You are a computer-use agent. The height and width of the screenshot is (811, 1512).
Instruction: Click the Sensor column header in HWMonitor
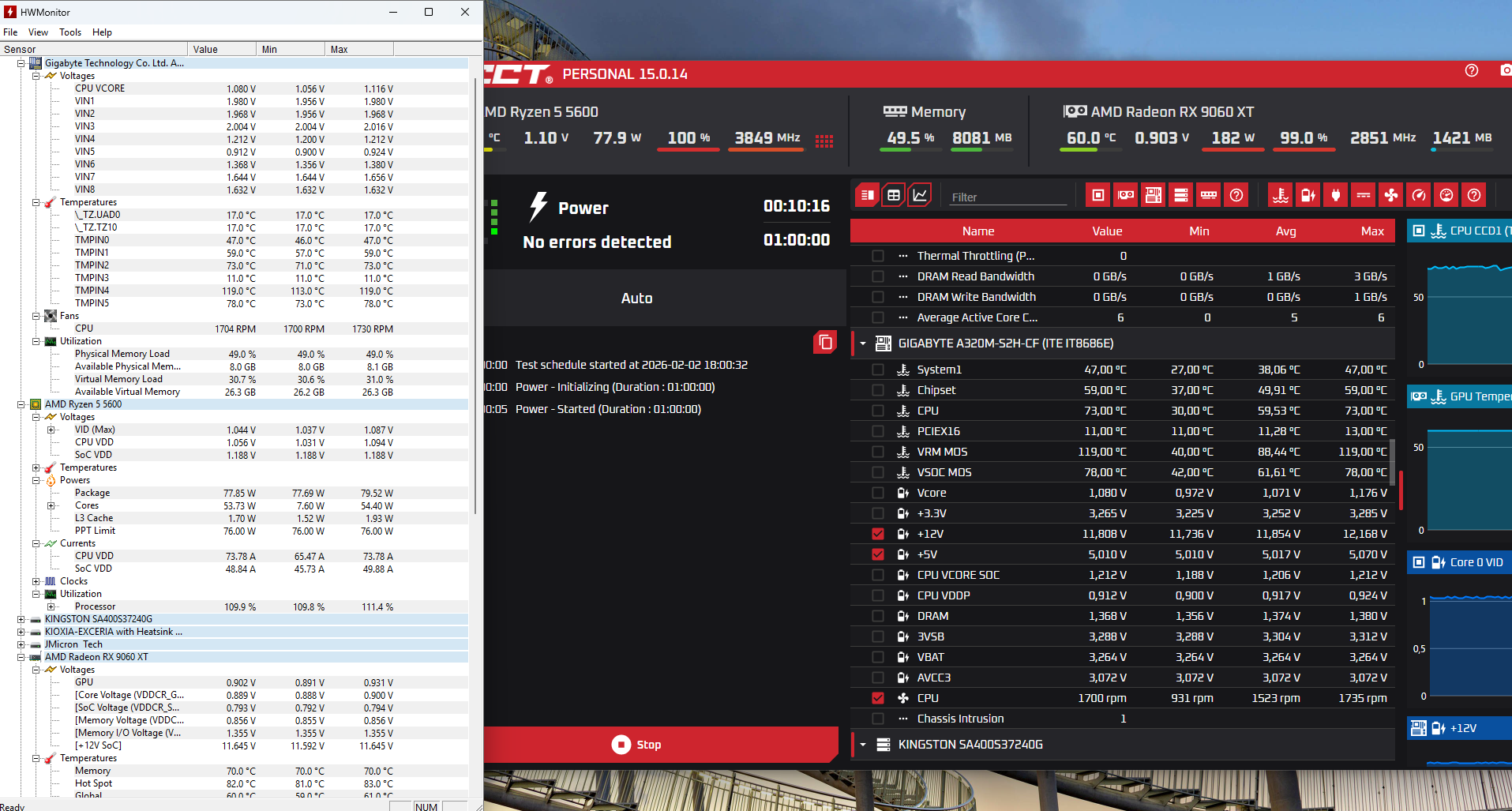click(94, 49)
